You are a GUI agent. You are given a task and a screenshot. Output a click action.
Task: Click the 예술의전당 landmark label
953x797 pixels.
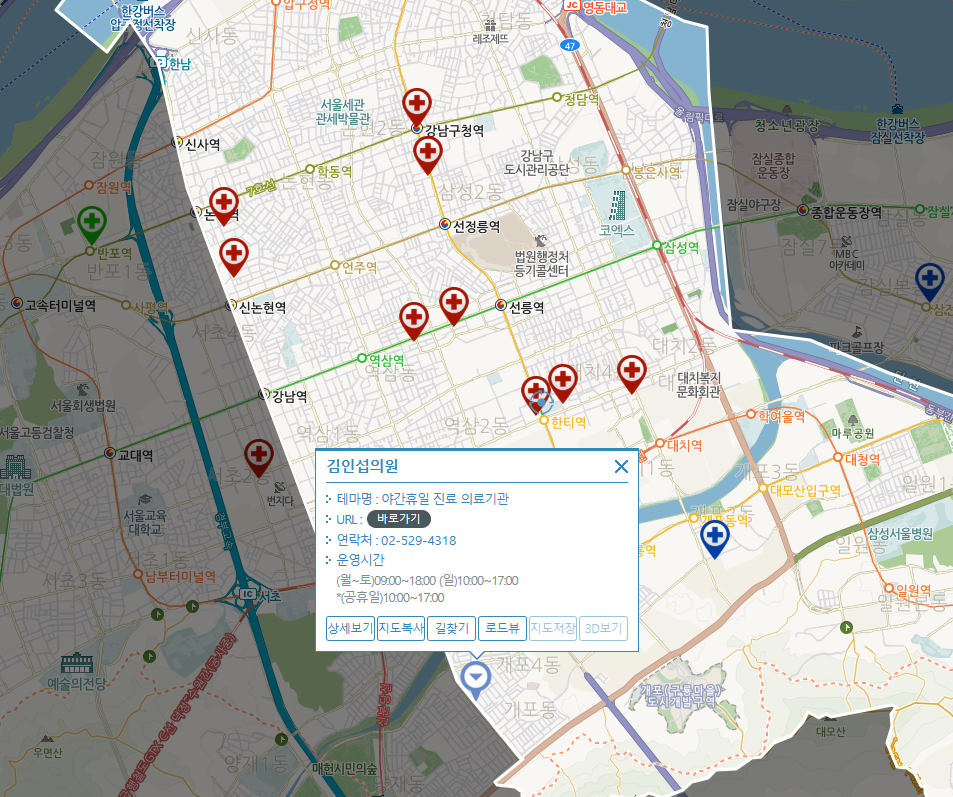pyautogui.click(x=77, y=683)
